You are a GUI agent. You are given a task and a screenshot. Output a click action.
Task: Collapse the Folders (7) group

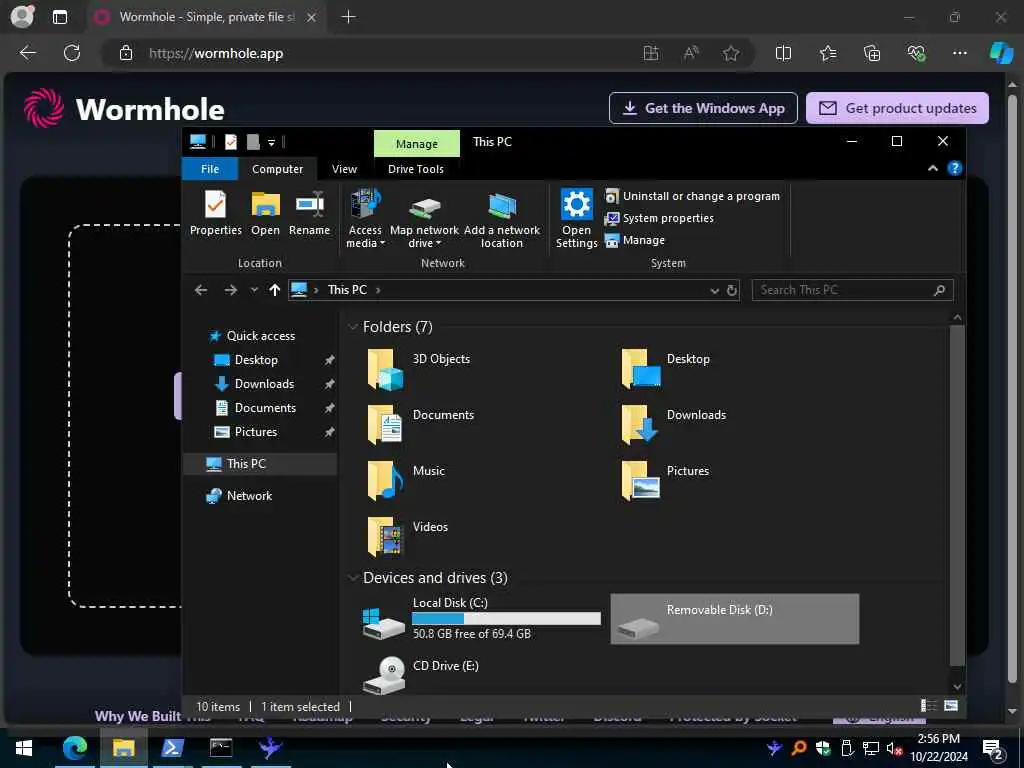[353, 327]
